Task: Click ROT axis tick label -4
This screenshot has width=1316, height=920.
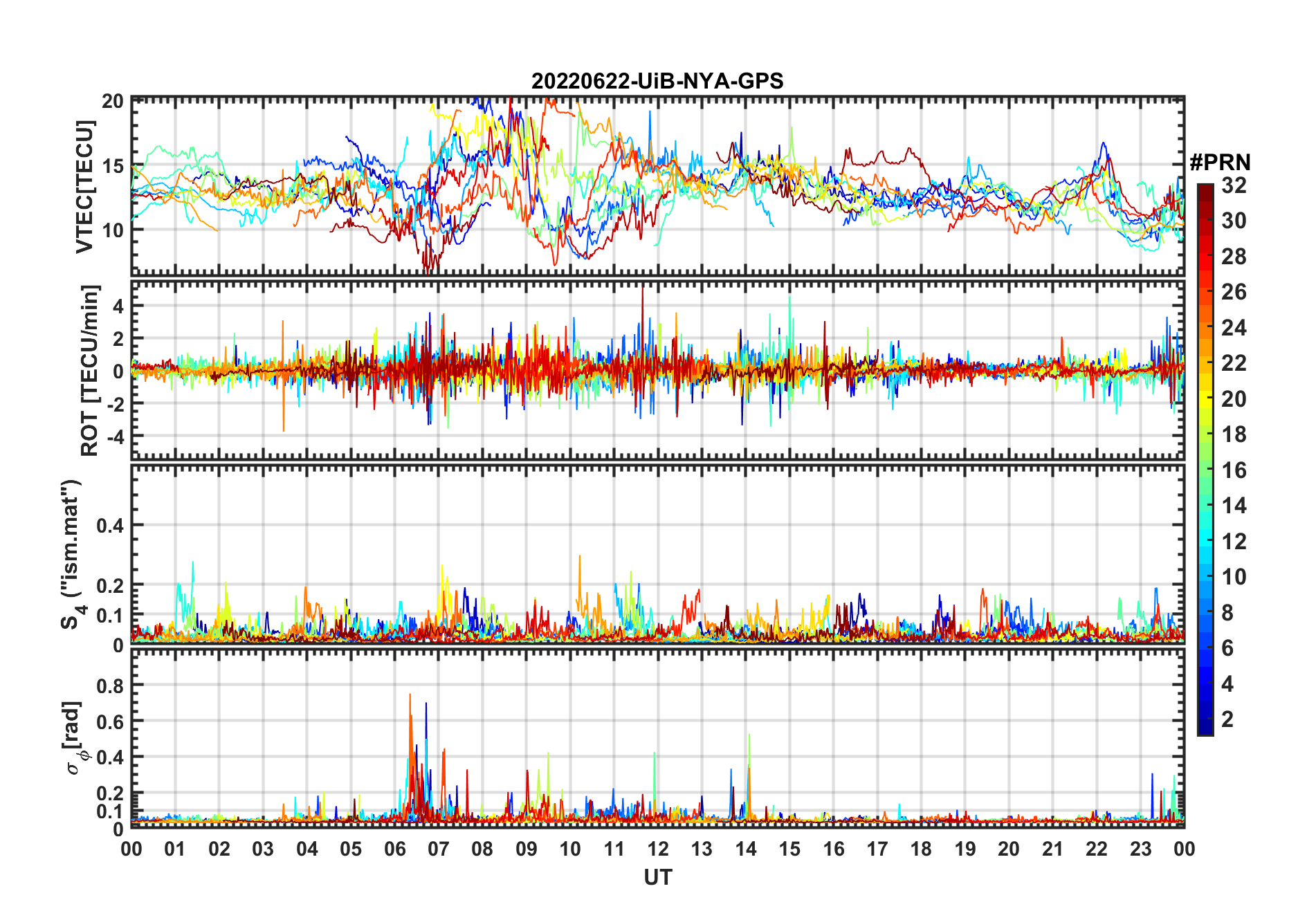Action: [115, 437]
